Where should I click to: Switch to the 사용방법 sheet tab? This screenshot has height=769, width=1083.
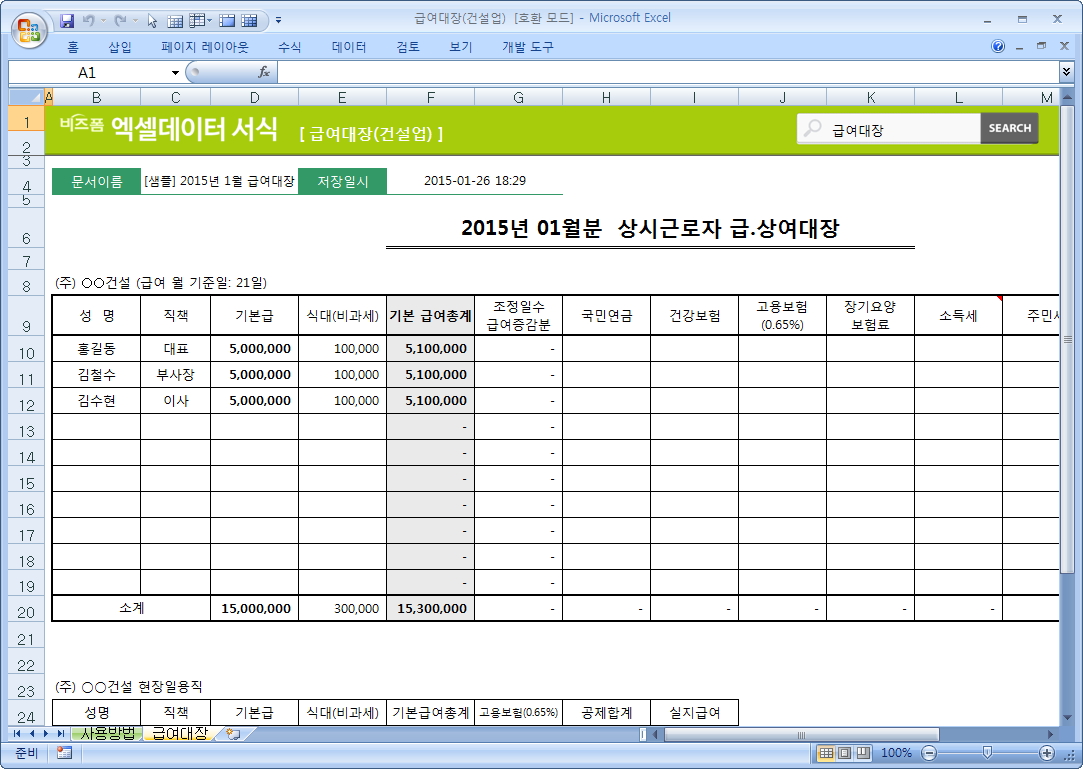107,734
